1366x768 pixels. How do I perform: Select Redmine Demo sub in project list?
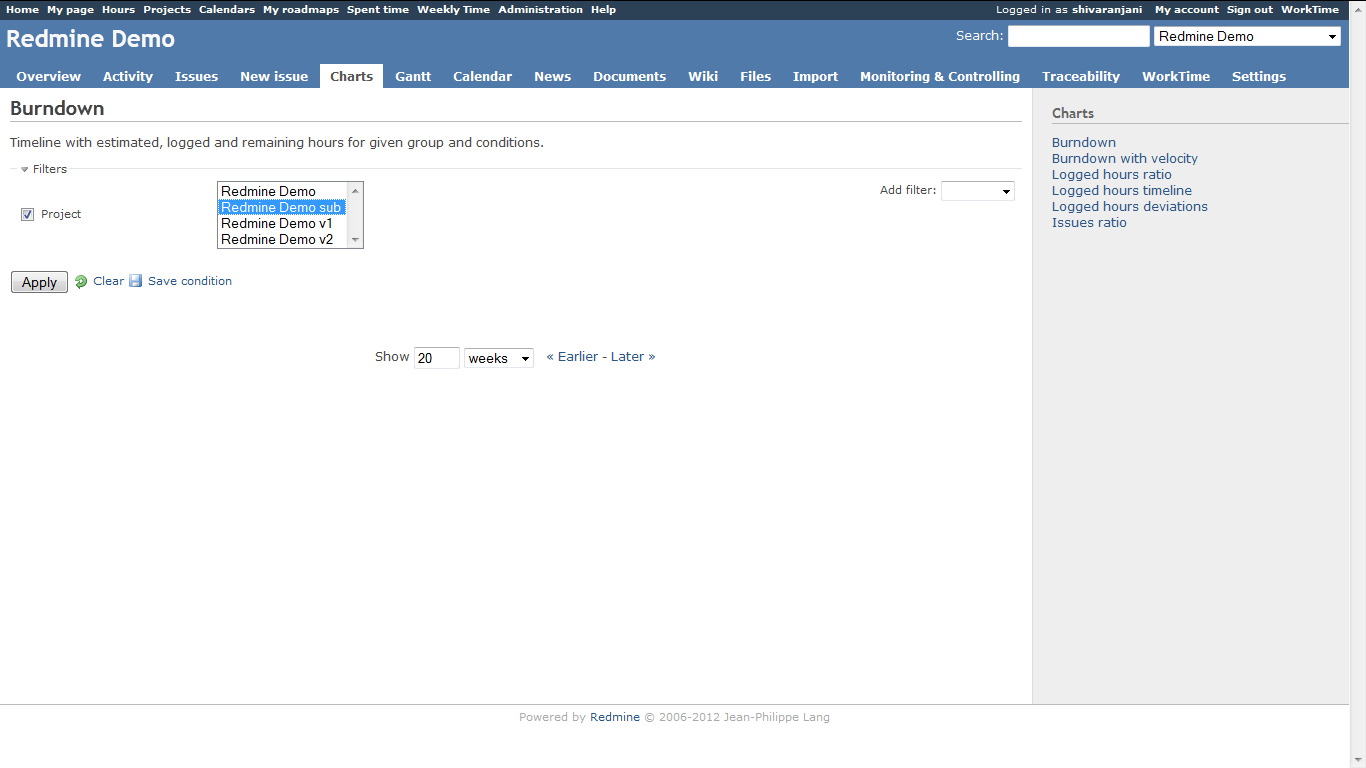[282, 207]
